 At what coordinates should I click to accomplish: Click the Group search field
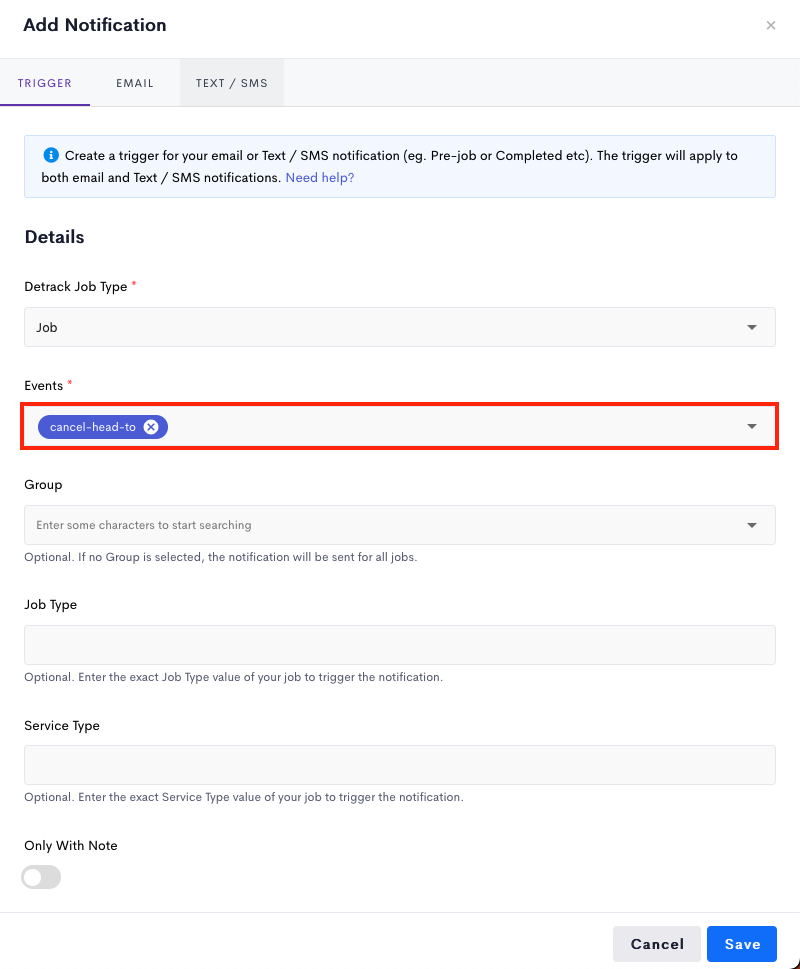coord(383,525)
